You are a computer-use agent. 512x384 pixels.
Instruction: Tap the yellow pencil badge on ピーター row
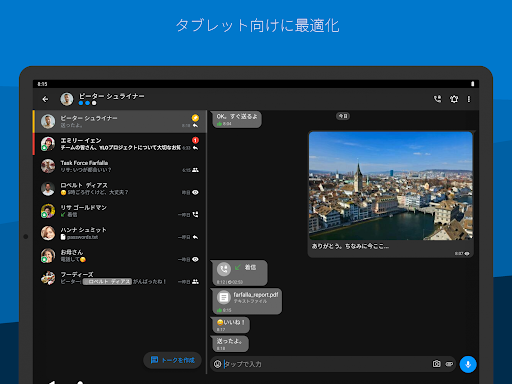pos(195,118)
